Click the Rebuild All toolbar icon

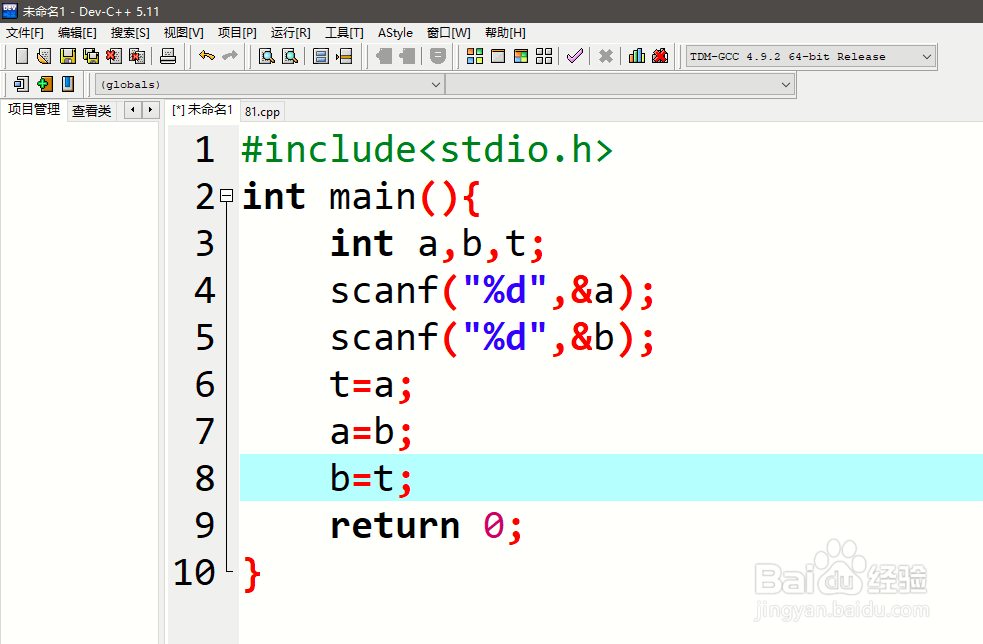coord(544,56)
